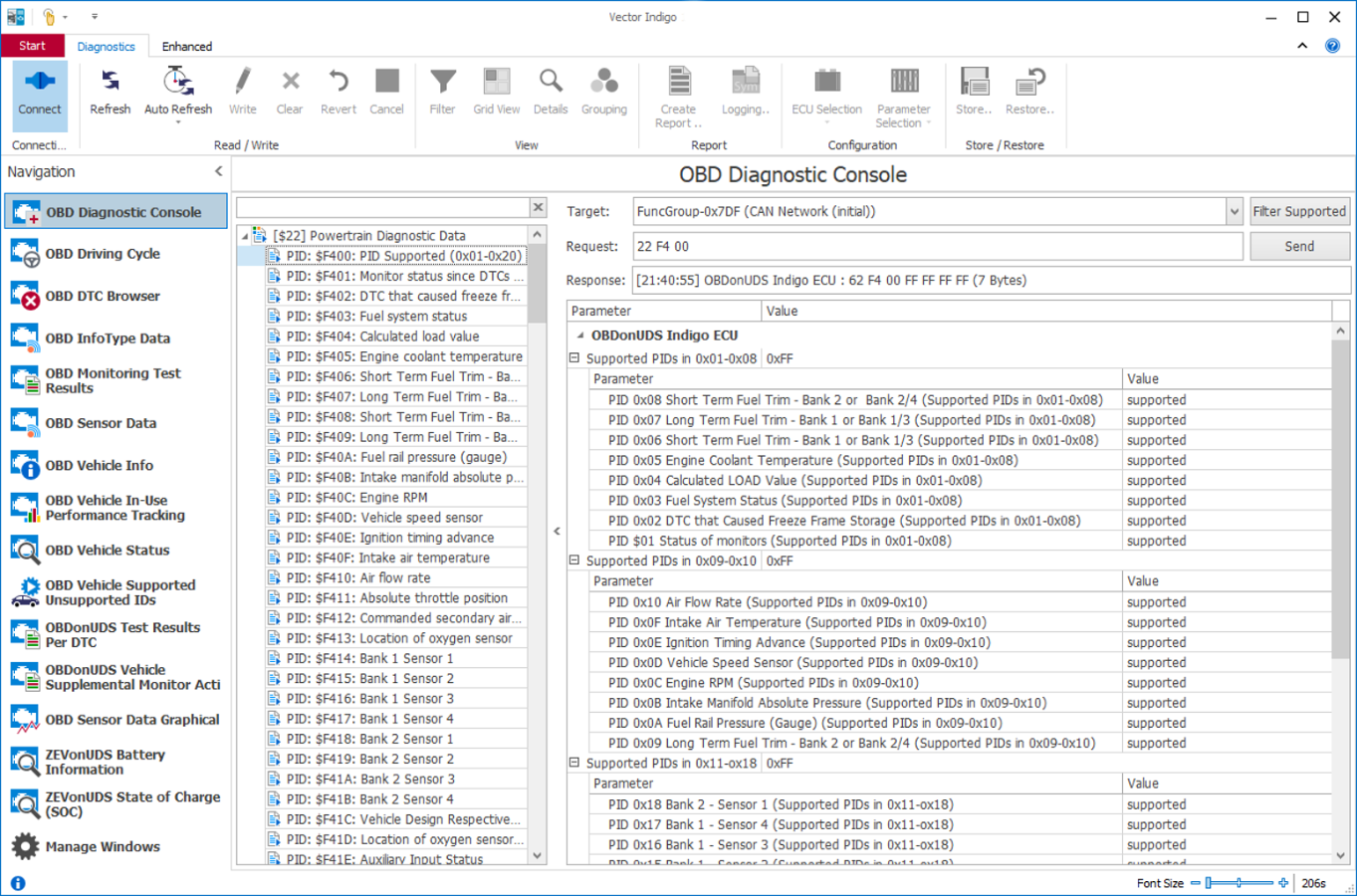This screenshot has width=1357, height=896.
Task: Select row PID 0x0C Engine RPM
Action: [x=960, y=683]
